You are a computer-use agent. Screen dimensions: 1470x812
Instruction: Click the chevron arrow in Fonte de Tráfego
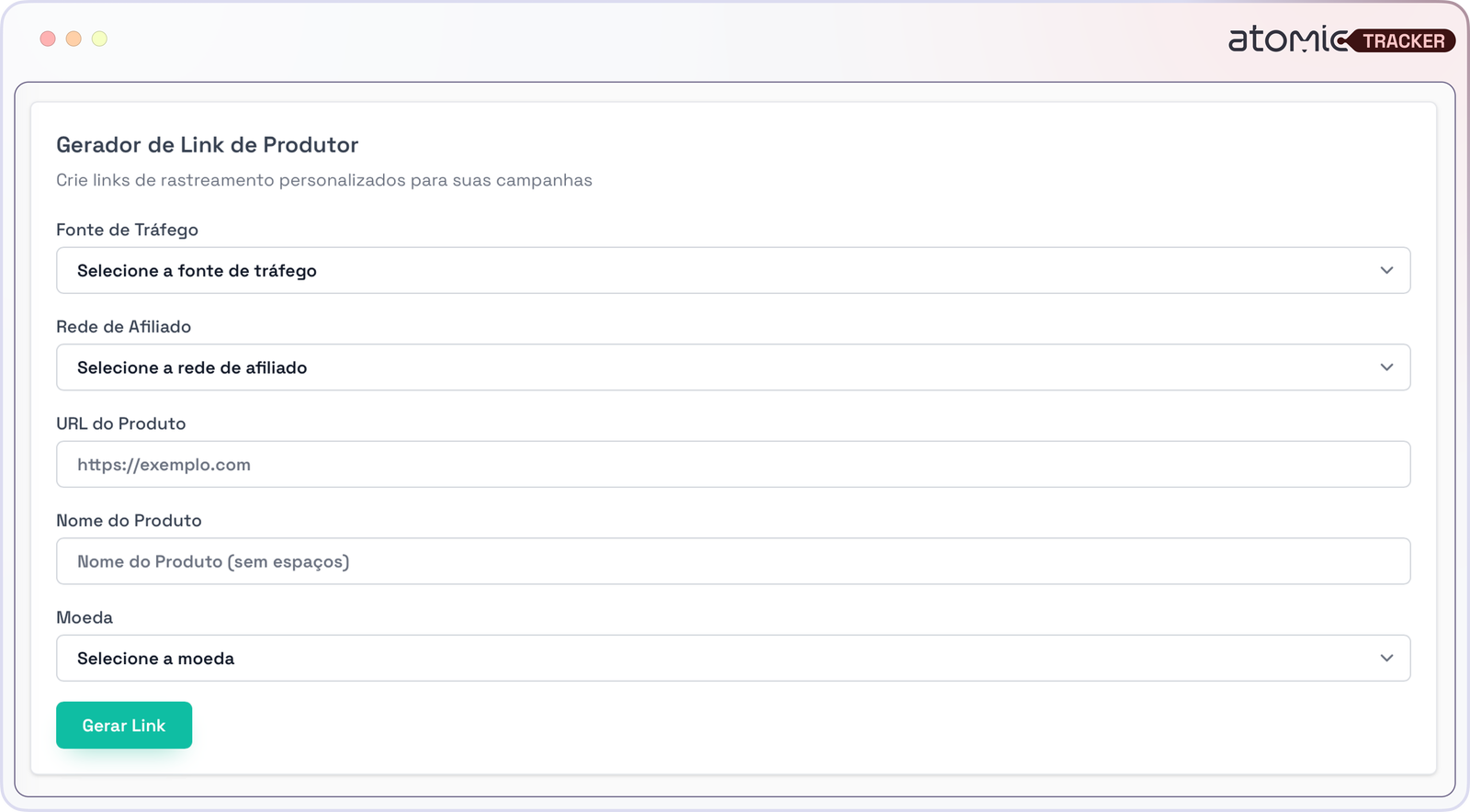1386,270
